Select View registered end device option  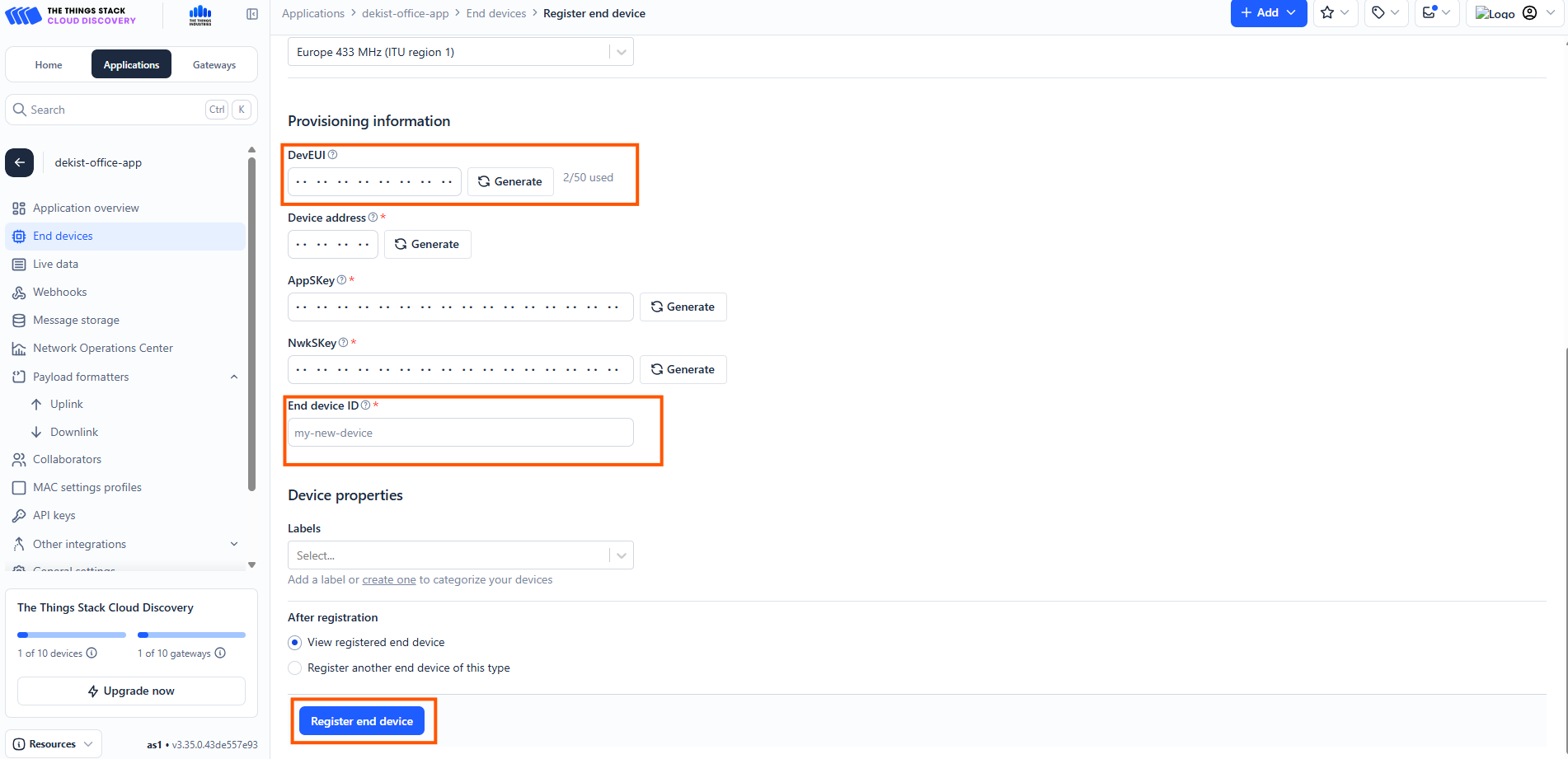pos(295,643)
